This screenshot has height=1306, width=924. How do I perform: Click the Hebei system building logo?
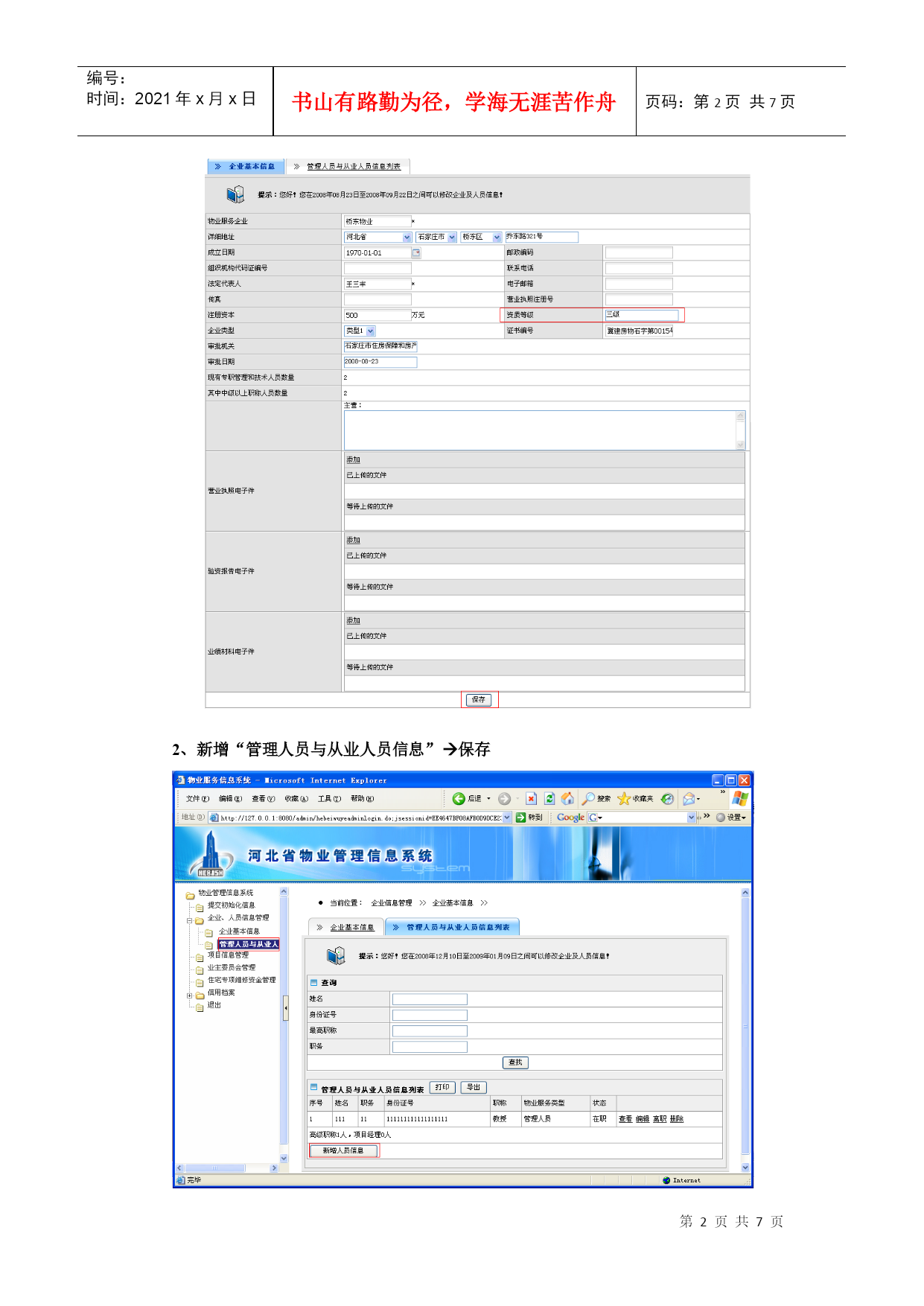click(210, 855)
